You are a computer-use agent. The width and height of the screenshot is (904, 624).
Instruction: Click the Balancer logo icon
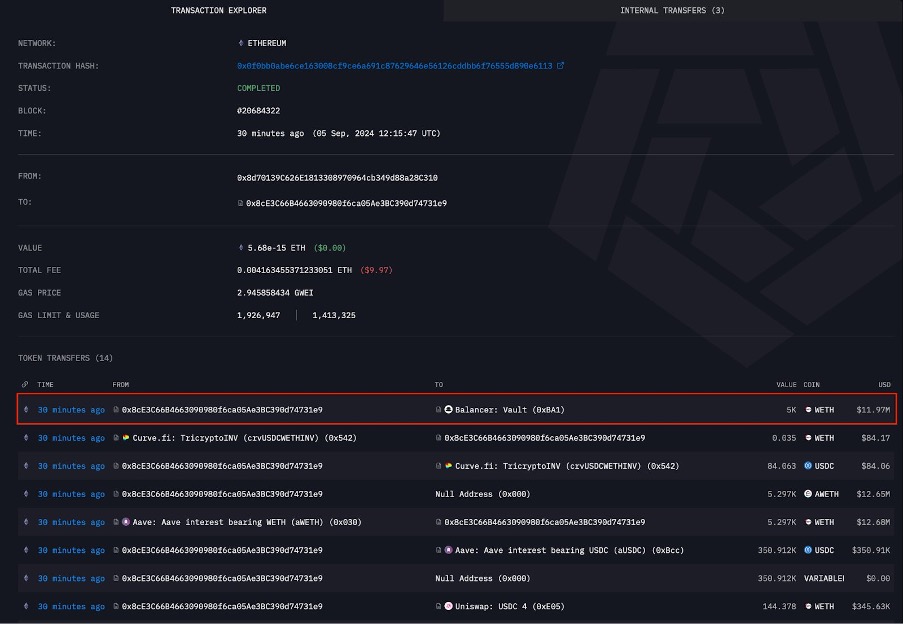[449, 409]
